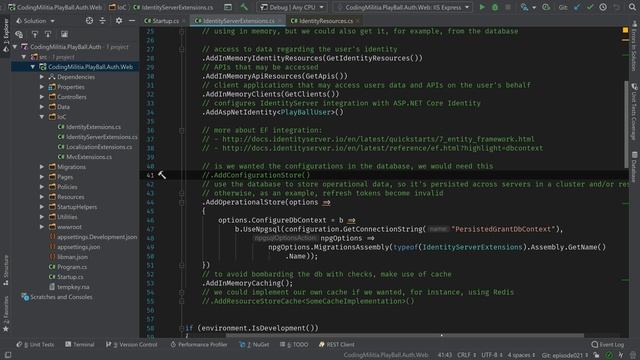Toggle code folding at line 44 gutter
Image resolution: width=640 pixels, height=360 pixels.
click(182, 202)
